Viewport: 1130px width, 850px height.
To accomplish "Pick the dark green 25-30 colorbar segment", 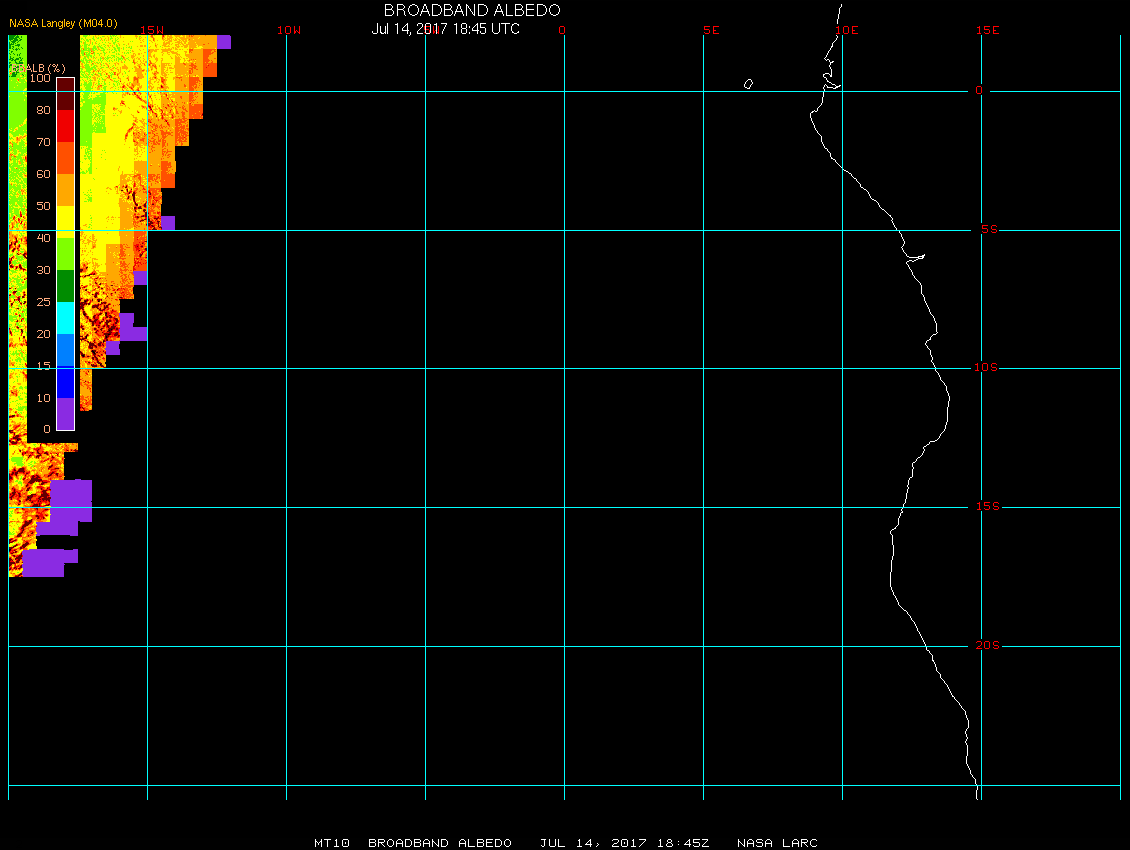I will coord(66,286).
